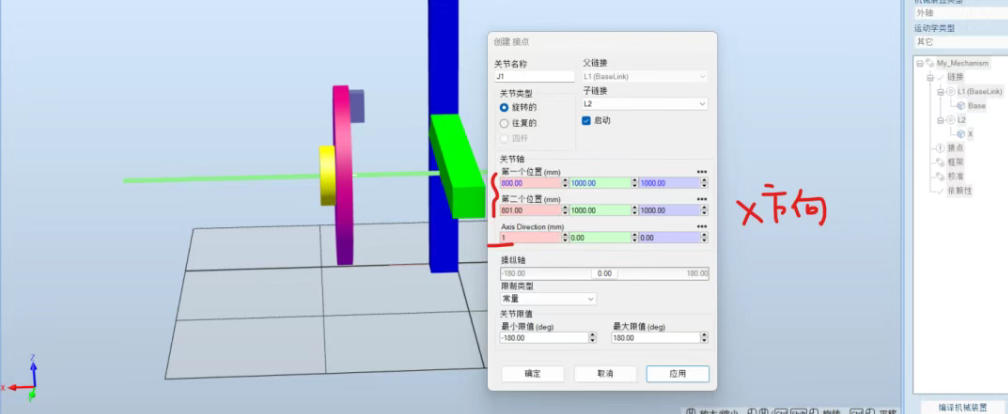Click the 应用 apply button

[x=677, y=373]
